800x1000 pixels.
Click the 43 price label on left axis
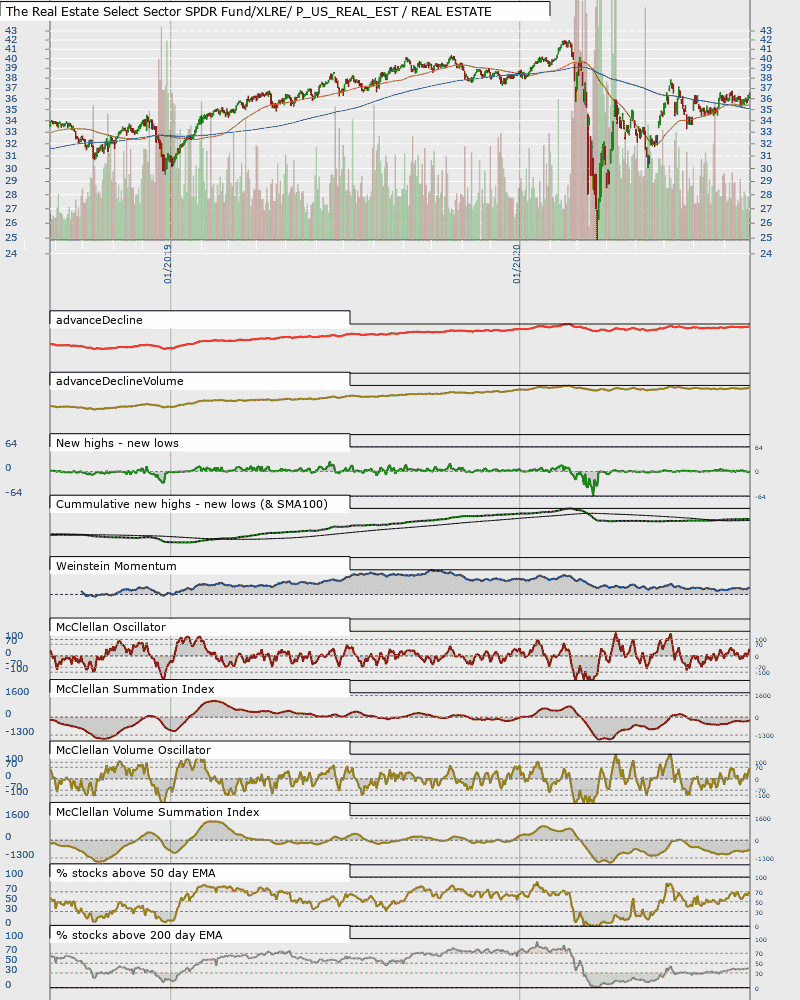coord(11,31)
